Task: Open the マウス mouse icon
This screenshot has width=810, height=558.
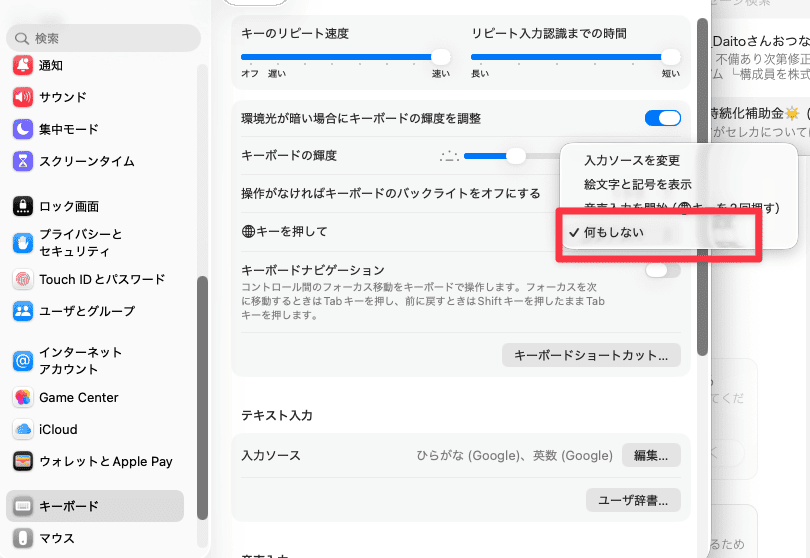Action: (x=23, y=538)
